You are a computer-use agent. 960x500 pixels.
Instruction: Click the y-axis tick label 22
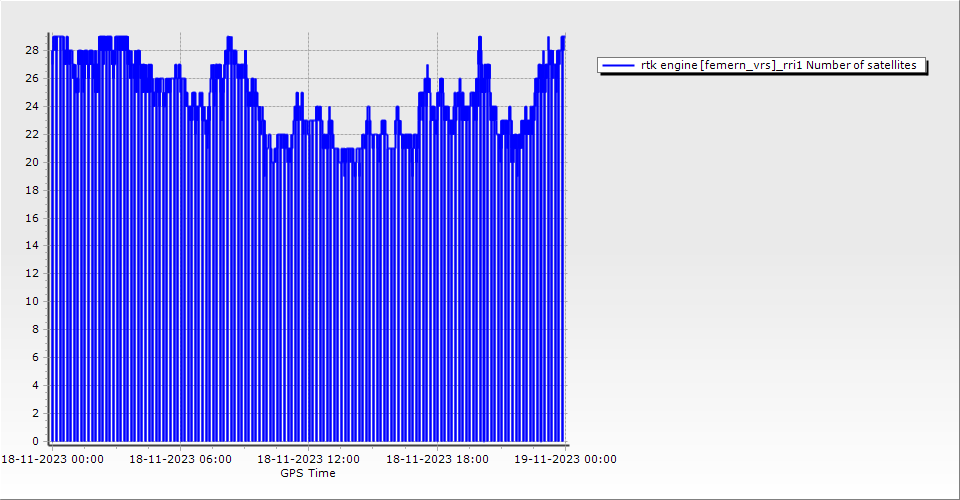pos(32,134)
